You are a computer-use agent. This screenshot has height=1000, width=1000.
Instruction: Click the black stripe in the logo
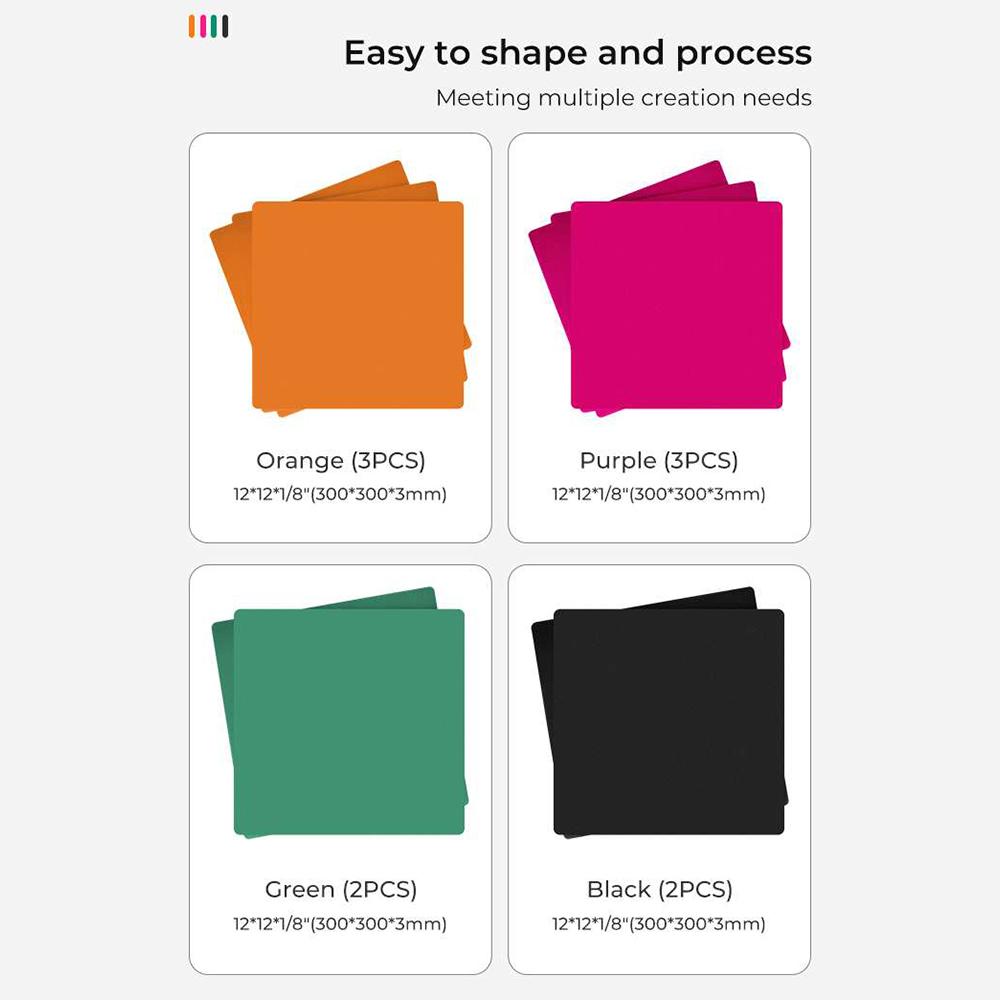[226, 26]
